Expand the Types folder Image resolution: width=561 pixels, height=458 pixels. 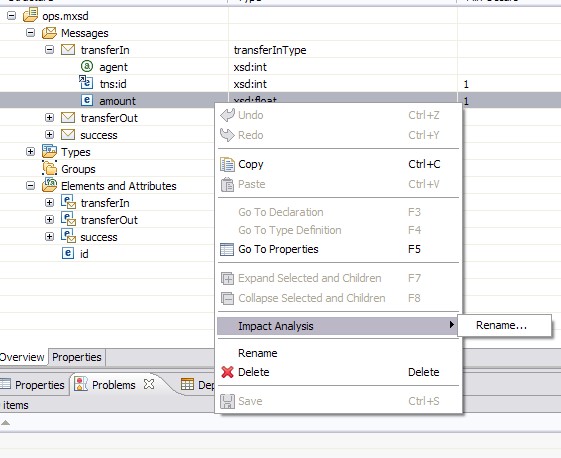click(x=30, y=152)
